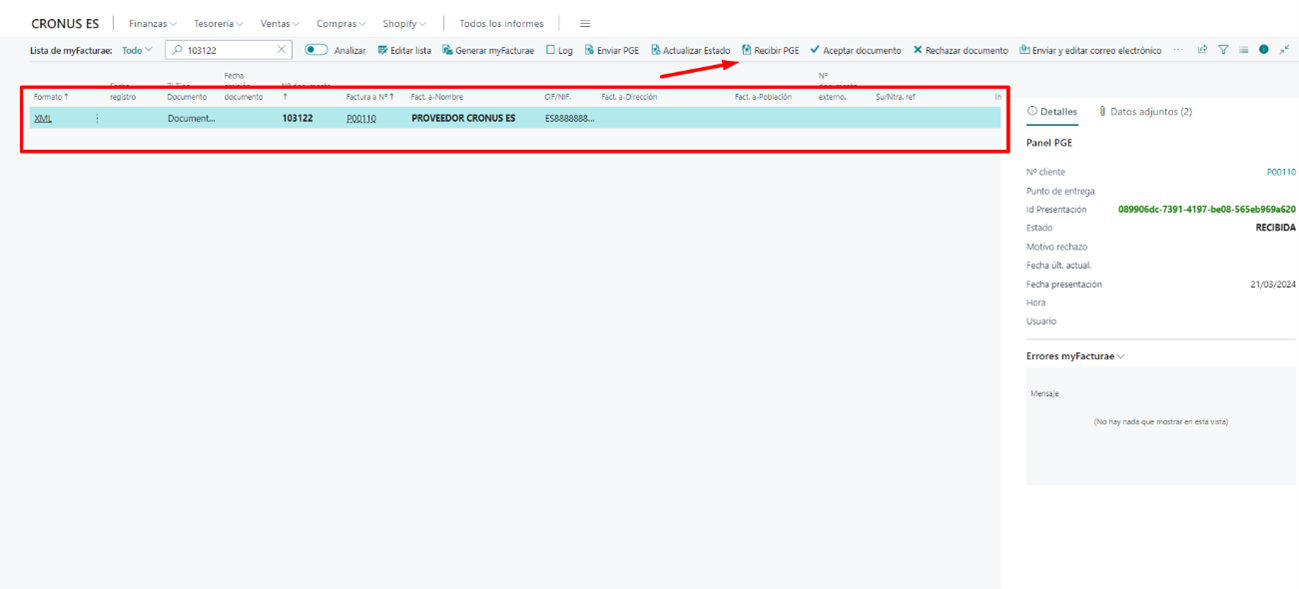
Task: Expand the Shopify menu
Action: coord(404,24)
